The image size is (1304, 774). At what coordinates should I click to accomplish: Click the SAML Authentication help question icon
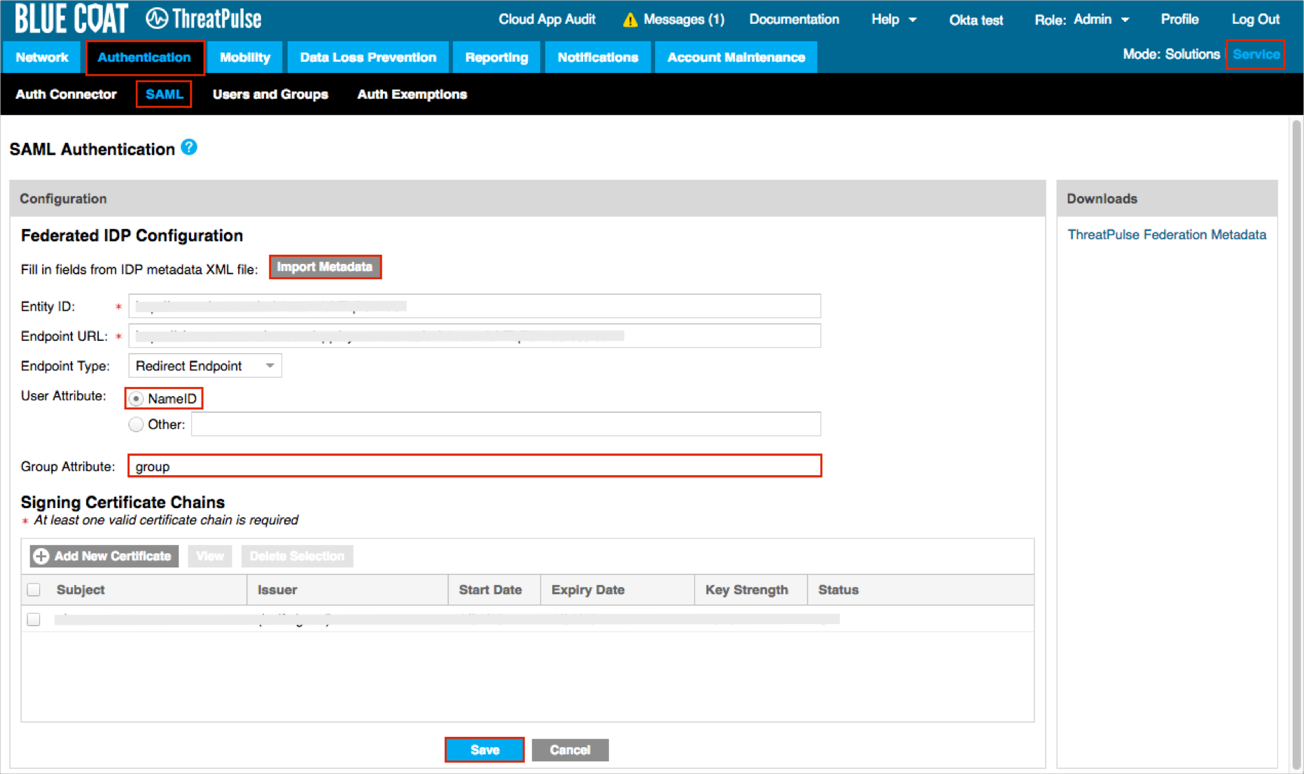pos(189,148)
